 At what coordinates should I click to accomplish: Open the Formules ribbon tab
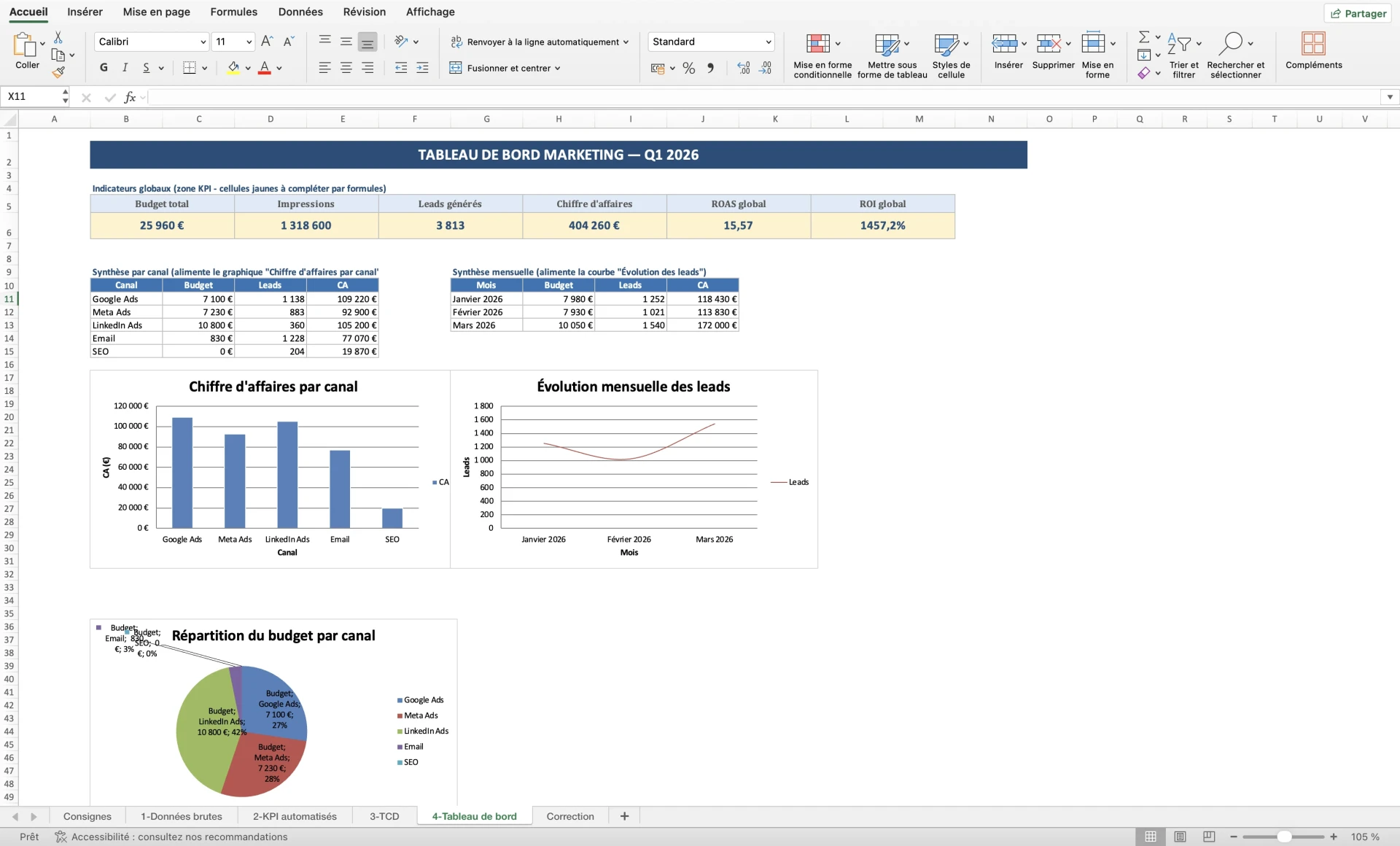tap(233, 12)
